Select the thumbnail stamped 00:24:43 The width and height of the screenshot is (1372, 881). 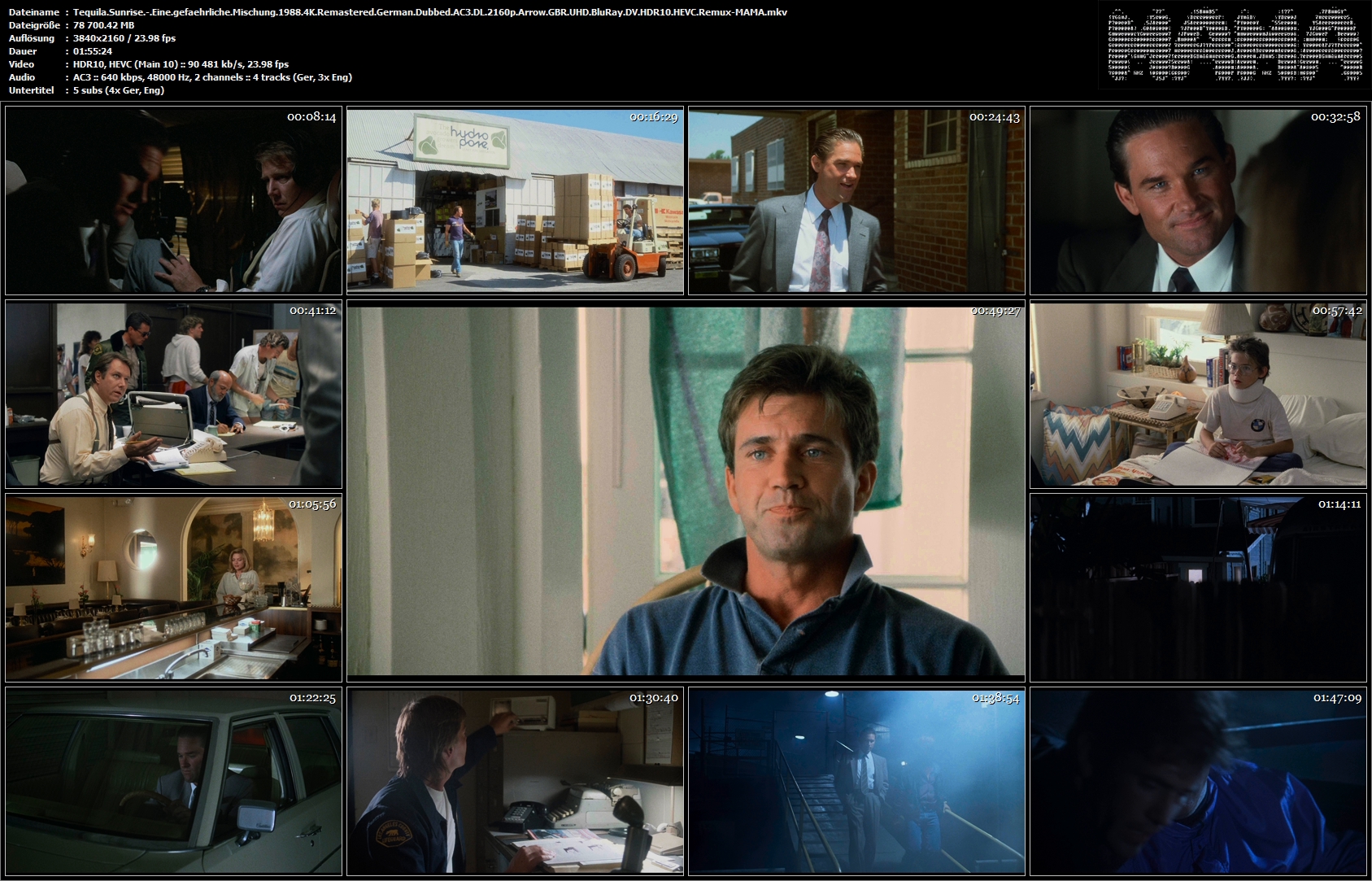click(x=856, y=200)
